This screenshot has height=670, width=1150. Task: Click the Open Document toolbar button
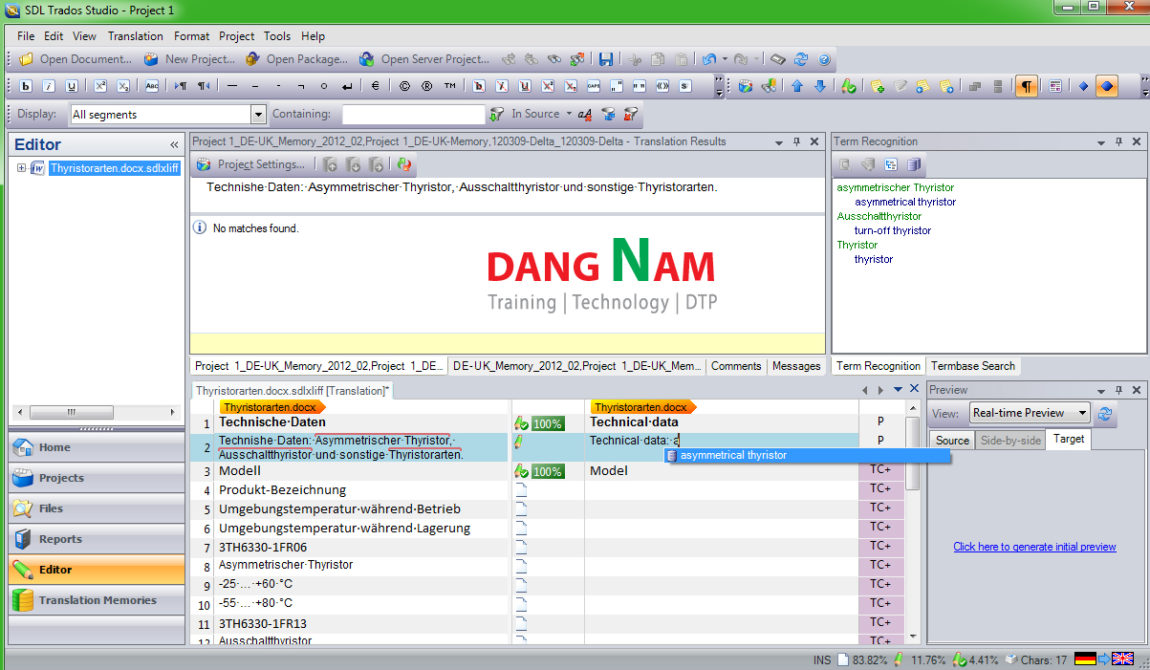pos(75,59)
